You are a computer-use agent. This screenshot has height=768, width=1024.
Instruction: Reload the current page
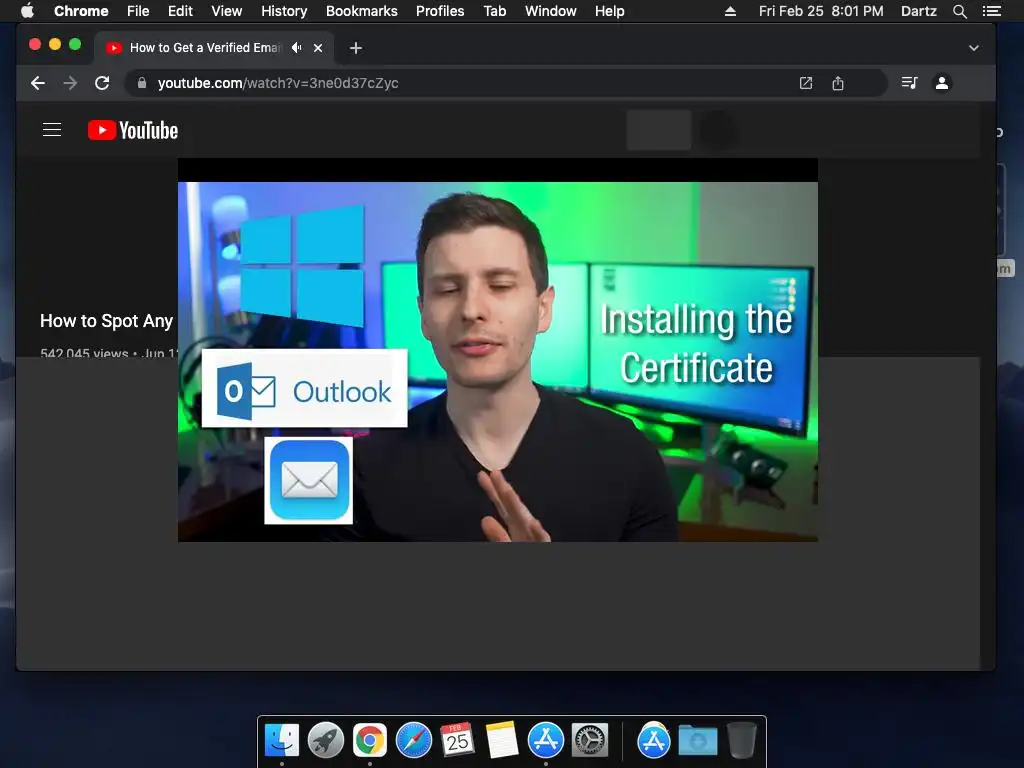click(x=102, y=83)
